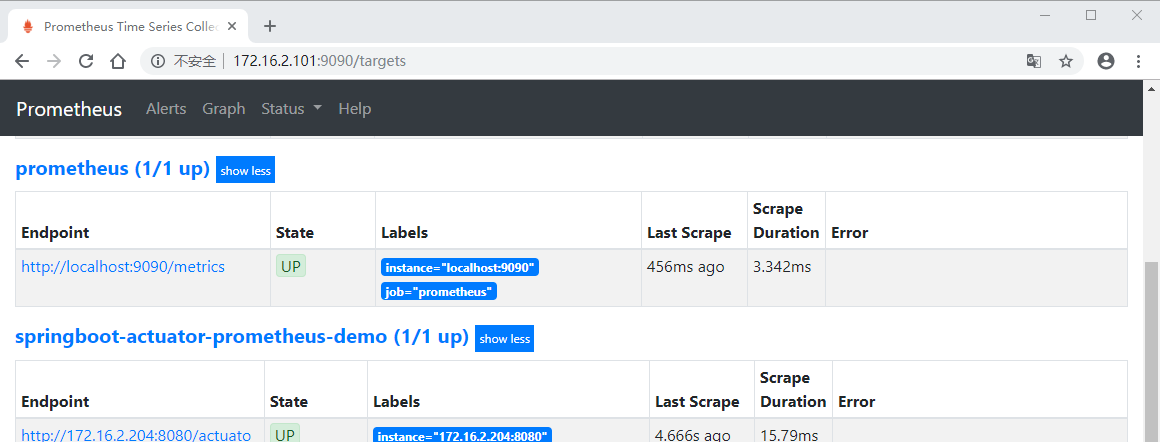Click the UP state badge for 172.16.2.204:8080
1160x442 pixels.
tap(285, 434)
